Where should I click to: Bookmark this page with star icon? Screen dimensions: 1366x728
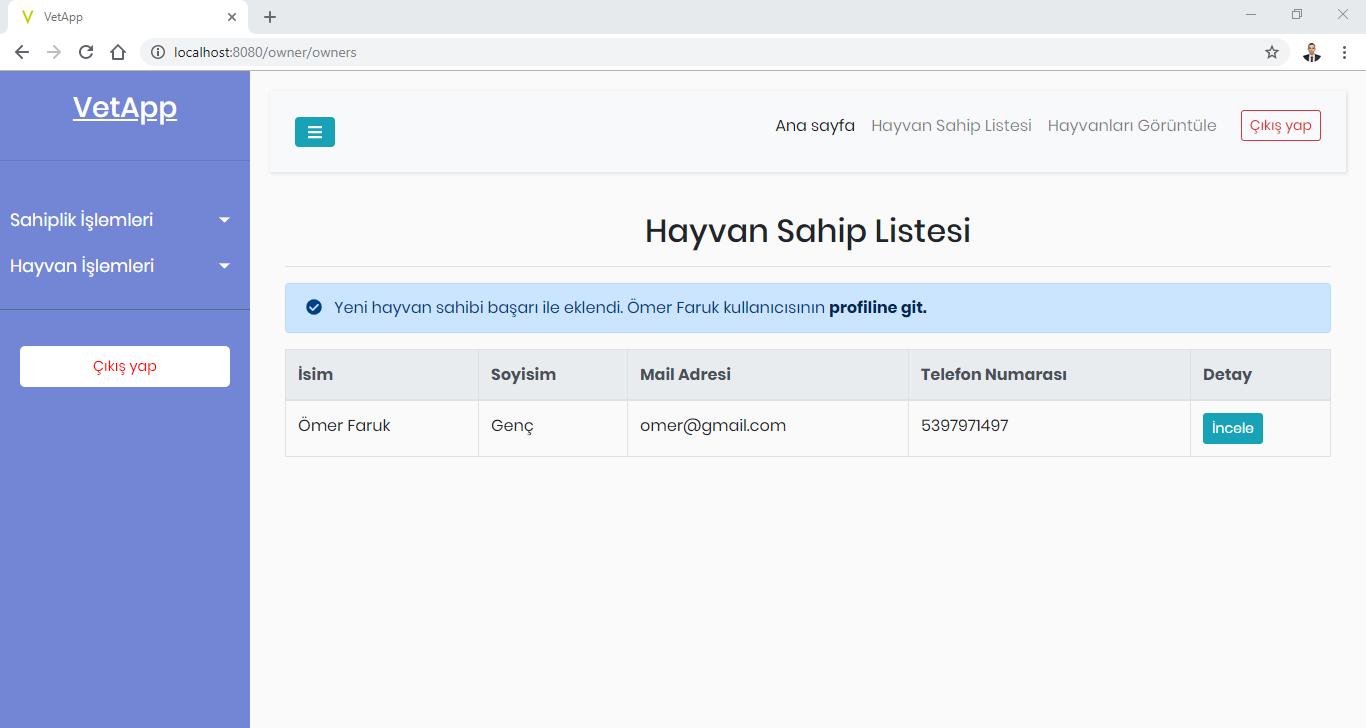pyautogui.click(x=1271, y=52)
